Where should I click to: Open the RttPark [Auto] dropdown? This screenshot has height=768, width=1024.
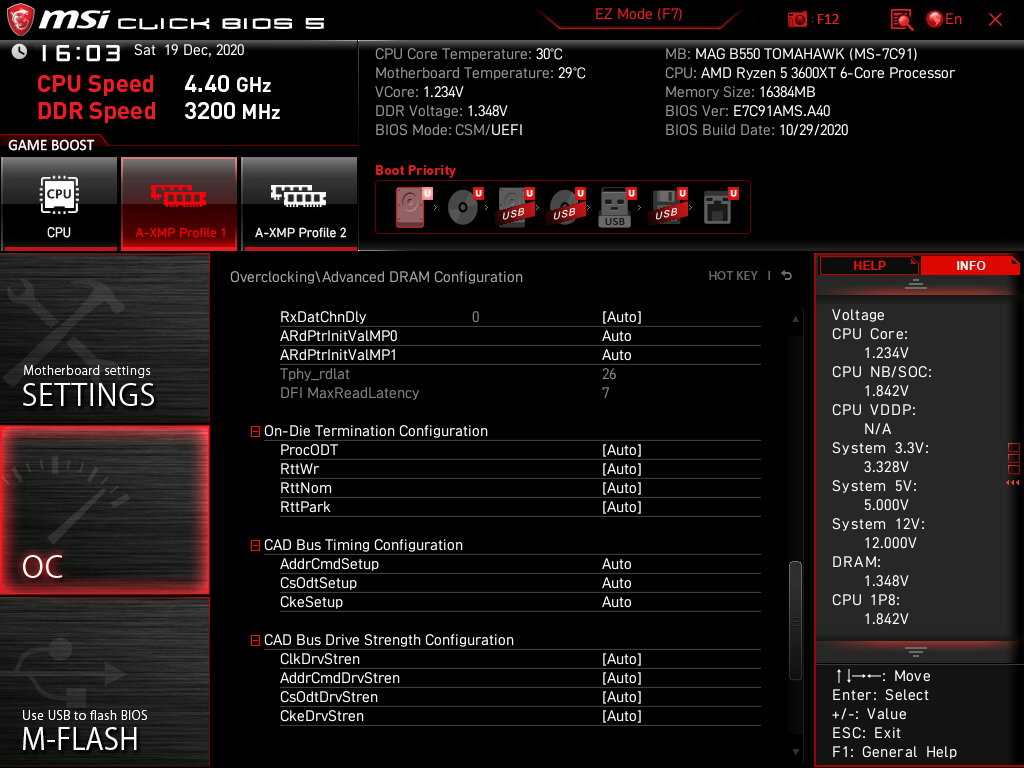pos(622,507)
